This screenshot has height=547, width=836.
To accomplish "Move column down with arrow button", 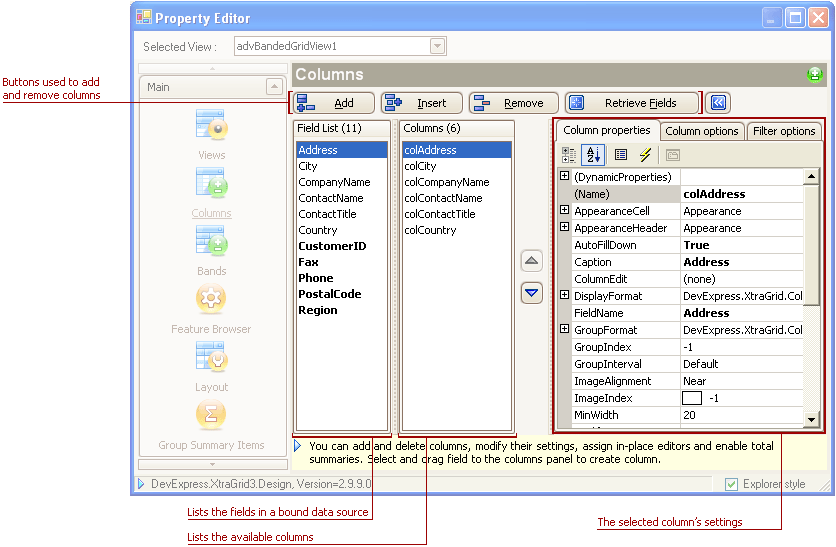I will (532, 293).
